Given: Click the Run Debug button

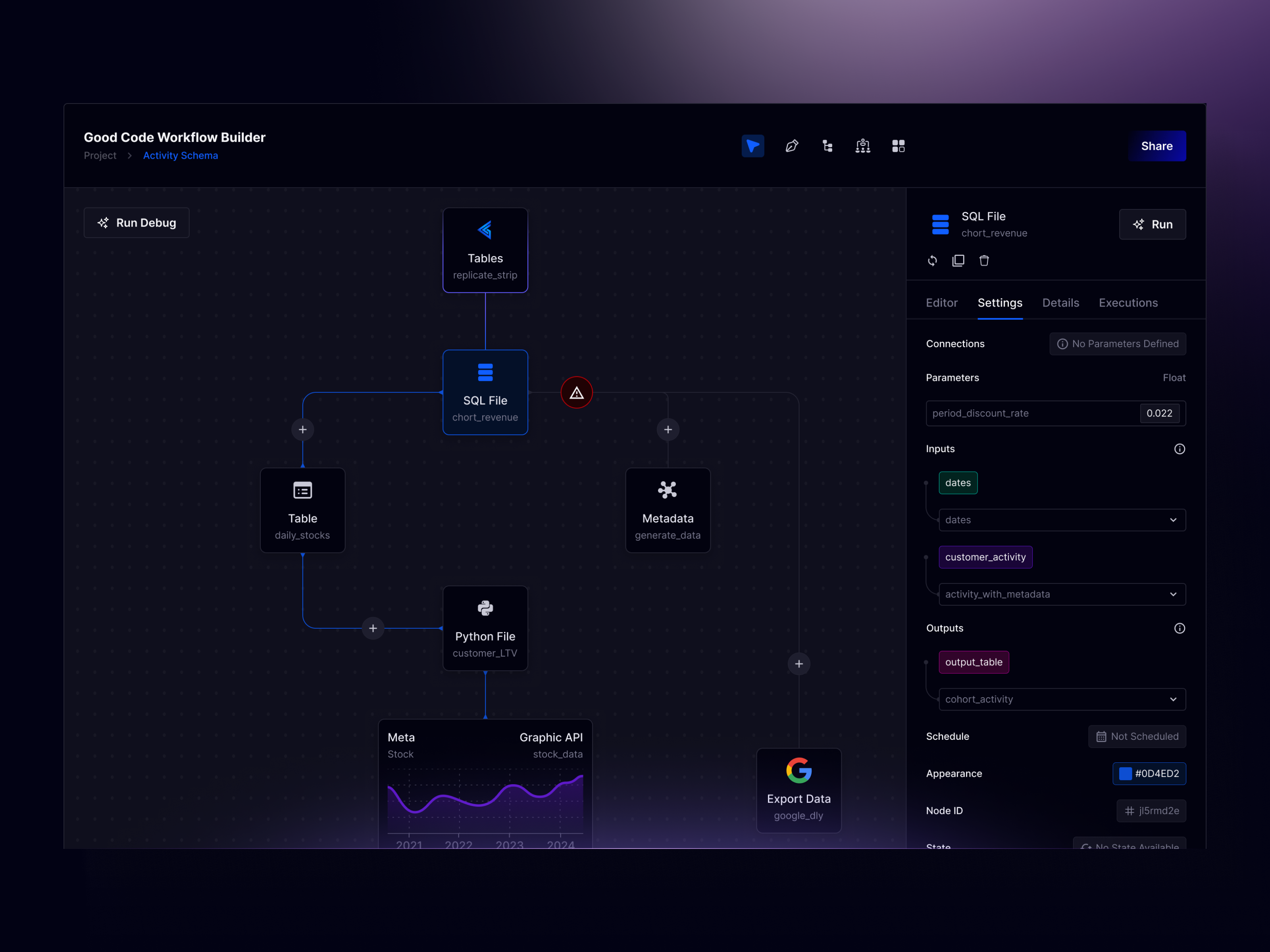Looking at the screenshot, I should (x=136, y=223).
